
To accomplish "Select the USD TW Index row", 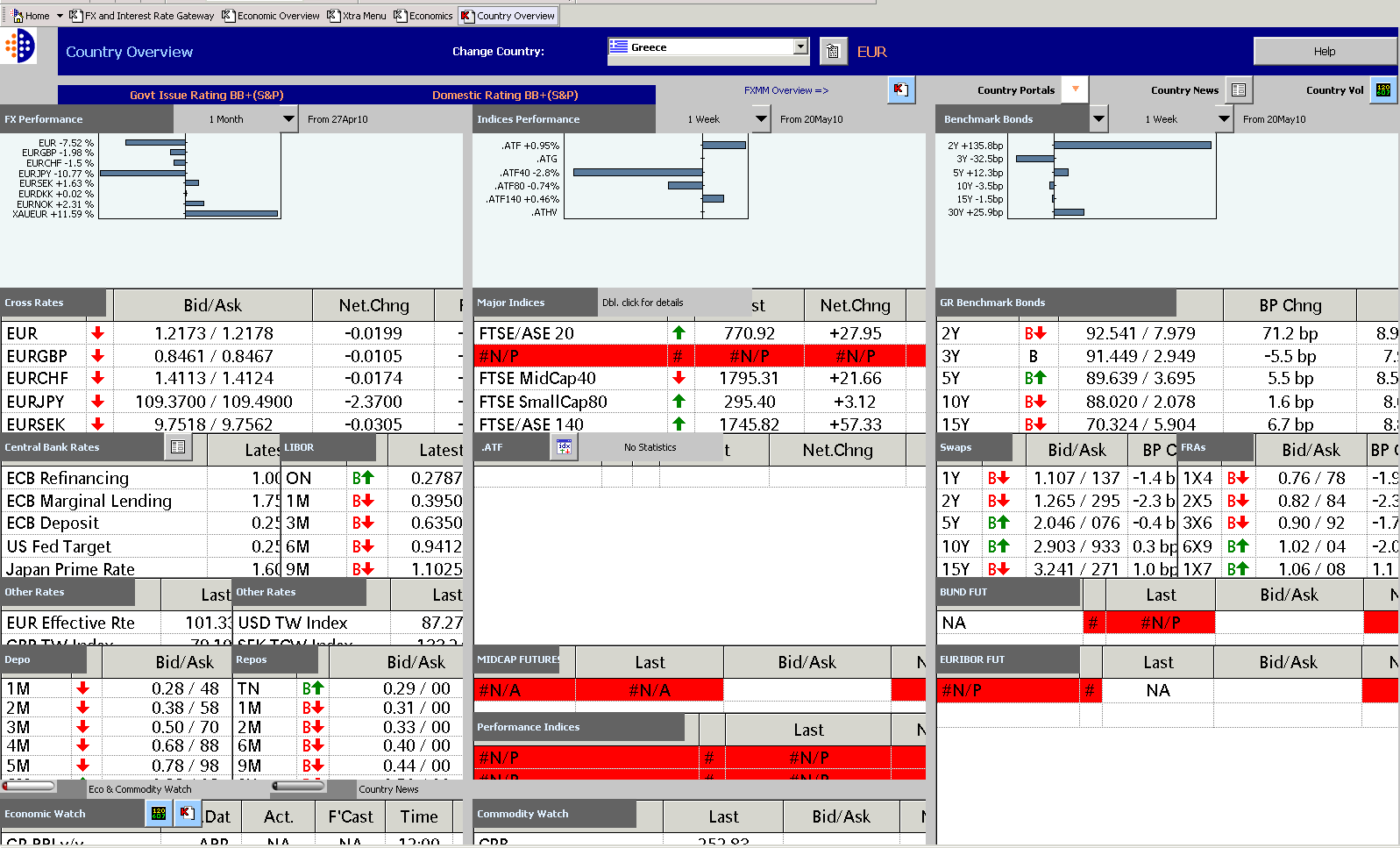I will point(348,623).
